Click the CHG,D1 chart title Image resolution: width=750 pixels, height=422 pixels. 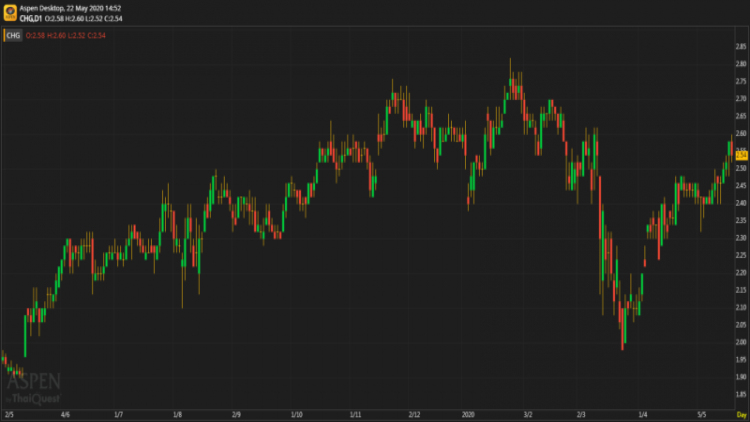tap(38, 17)
